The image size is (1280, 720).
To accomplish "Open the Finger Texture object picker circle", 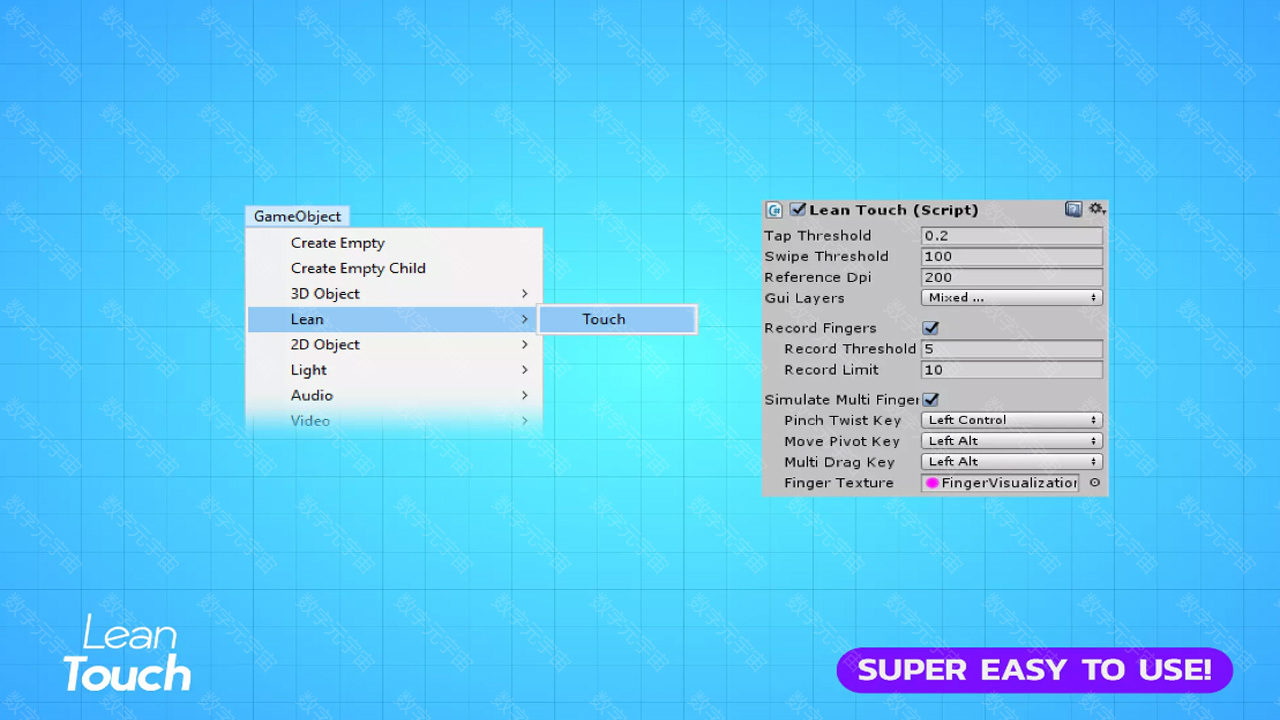I will point(1094,483).
